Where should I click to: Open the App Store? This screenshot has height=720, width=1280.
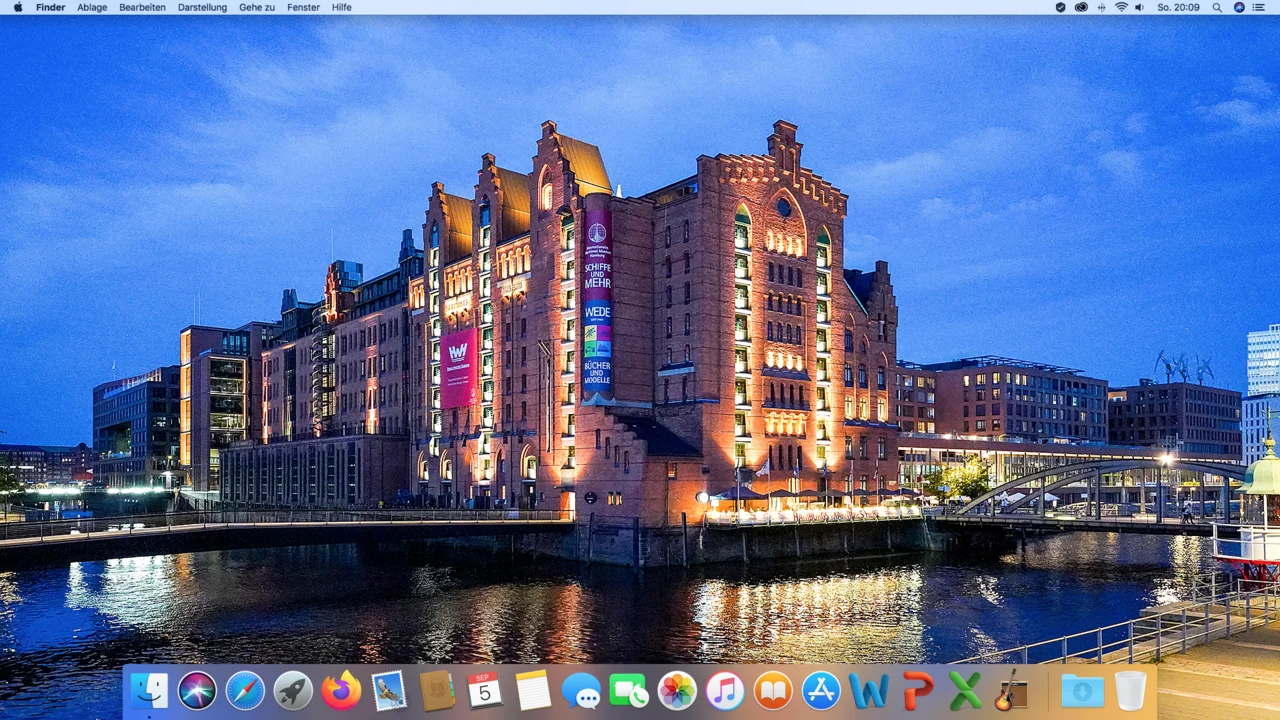(821, 691)
